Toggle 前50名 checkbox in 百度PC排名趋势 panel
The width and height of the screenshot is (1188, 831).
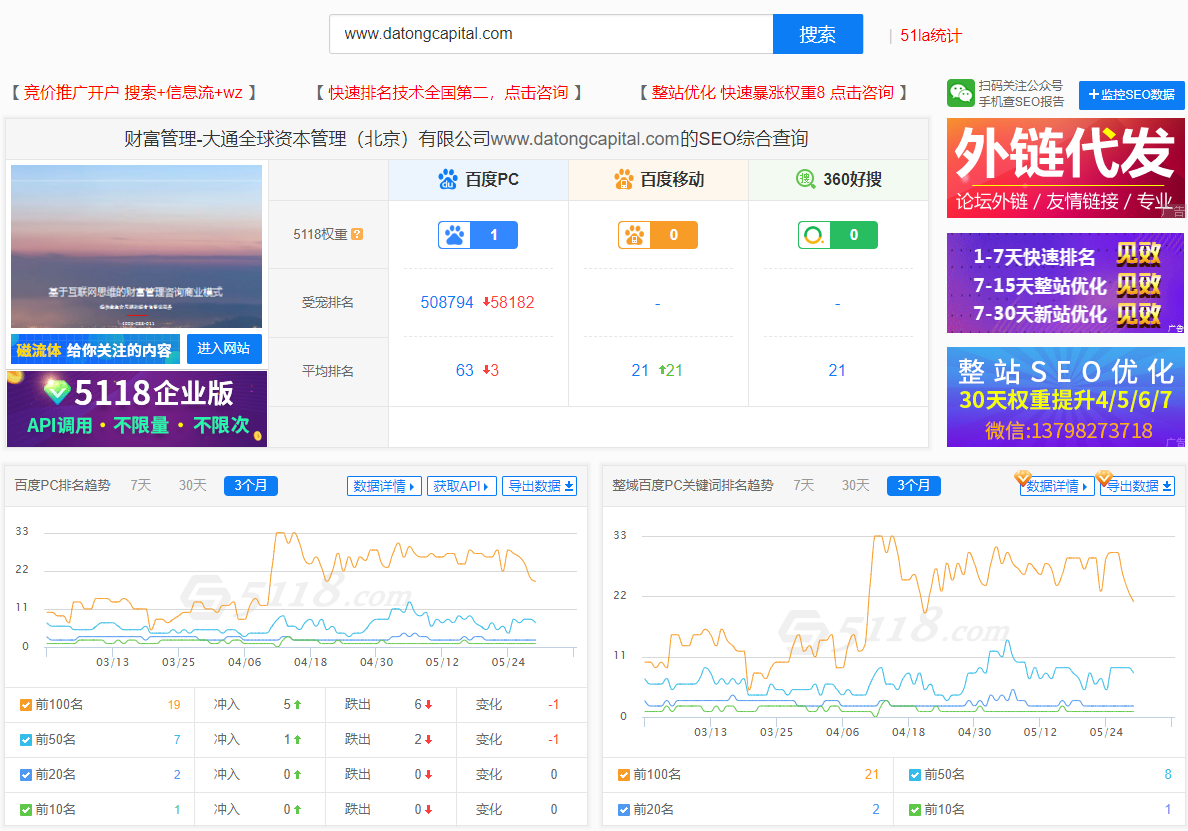26,740
